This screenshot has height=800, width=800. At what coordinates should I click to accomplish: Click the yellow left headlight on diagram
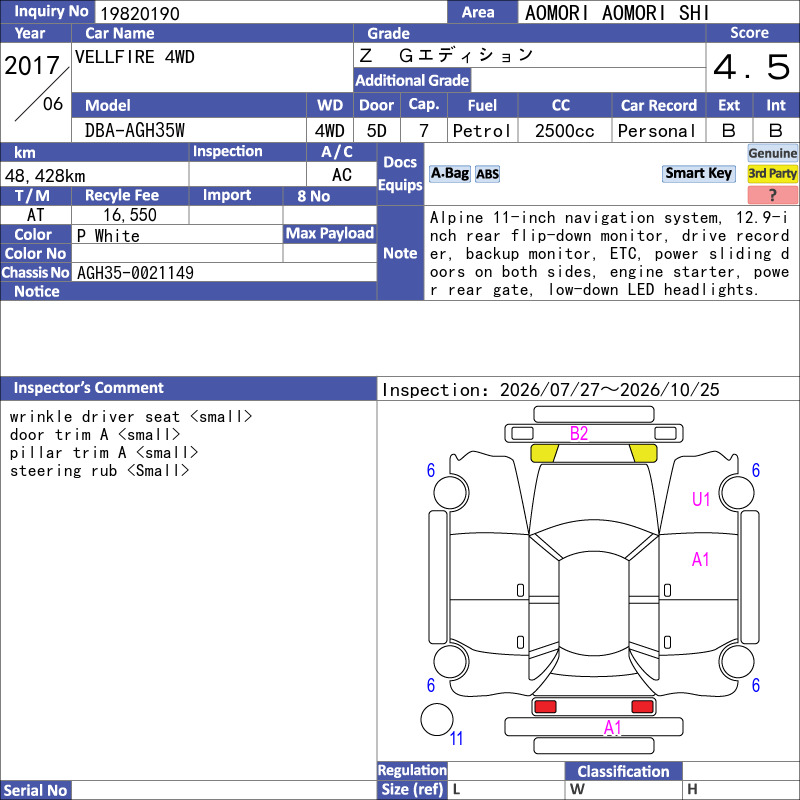(544, 454)
